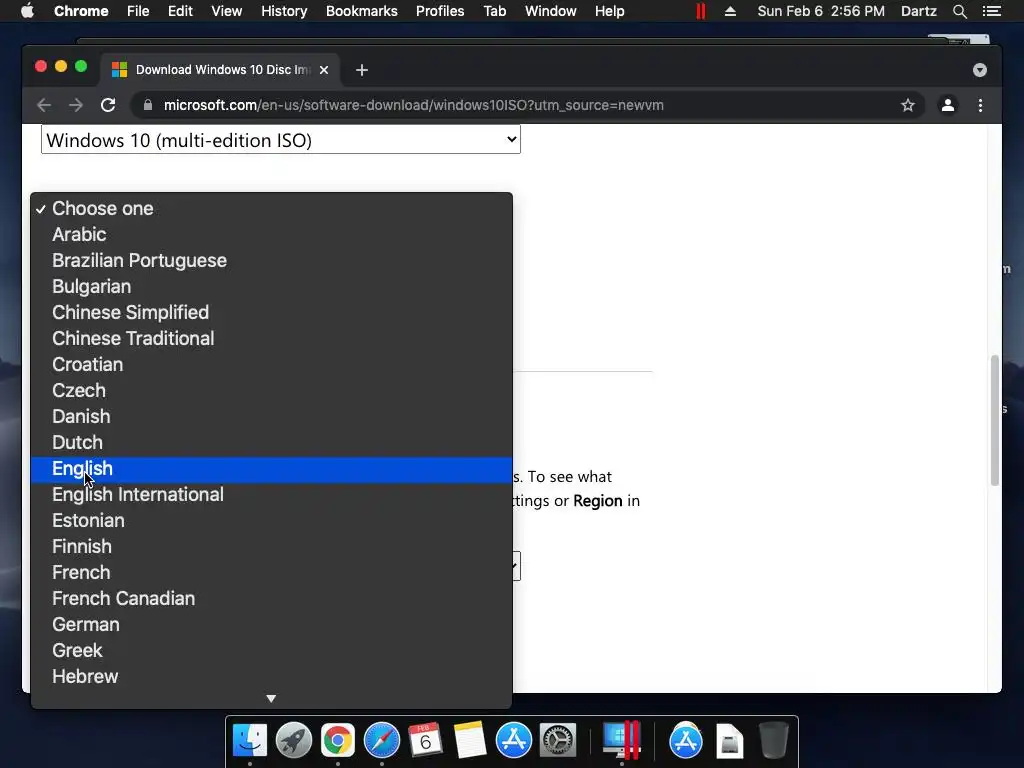Click the page's vertical scrollbar thumb
Image resolution: width=1024 pixels, height=768 pixels.
[995, 421]
